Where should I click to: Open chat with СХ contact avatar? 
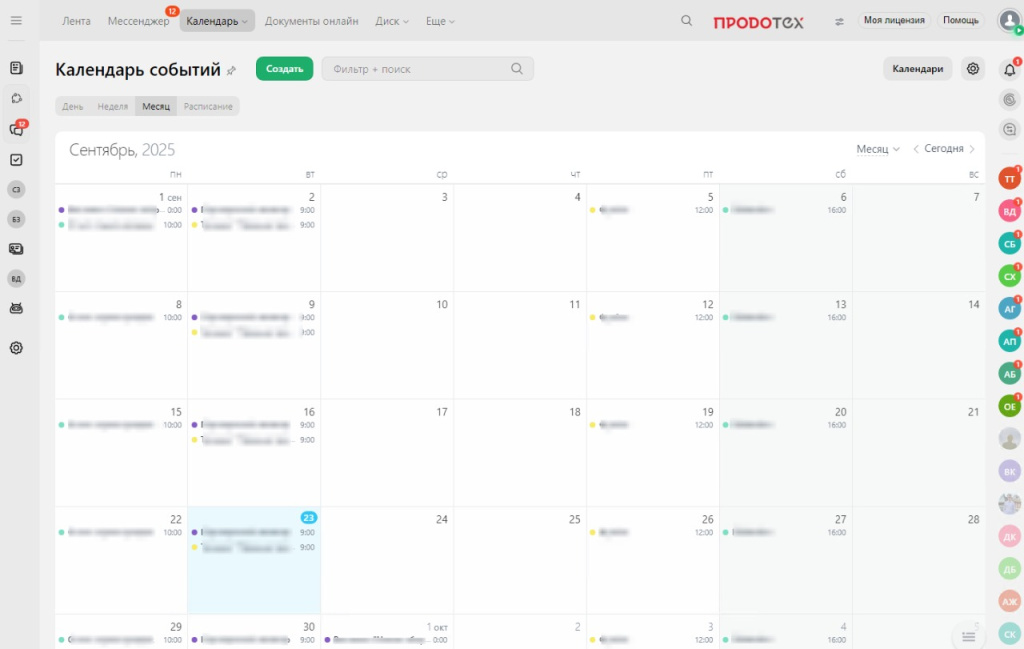[1010, 276]
